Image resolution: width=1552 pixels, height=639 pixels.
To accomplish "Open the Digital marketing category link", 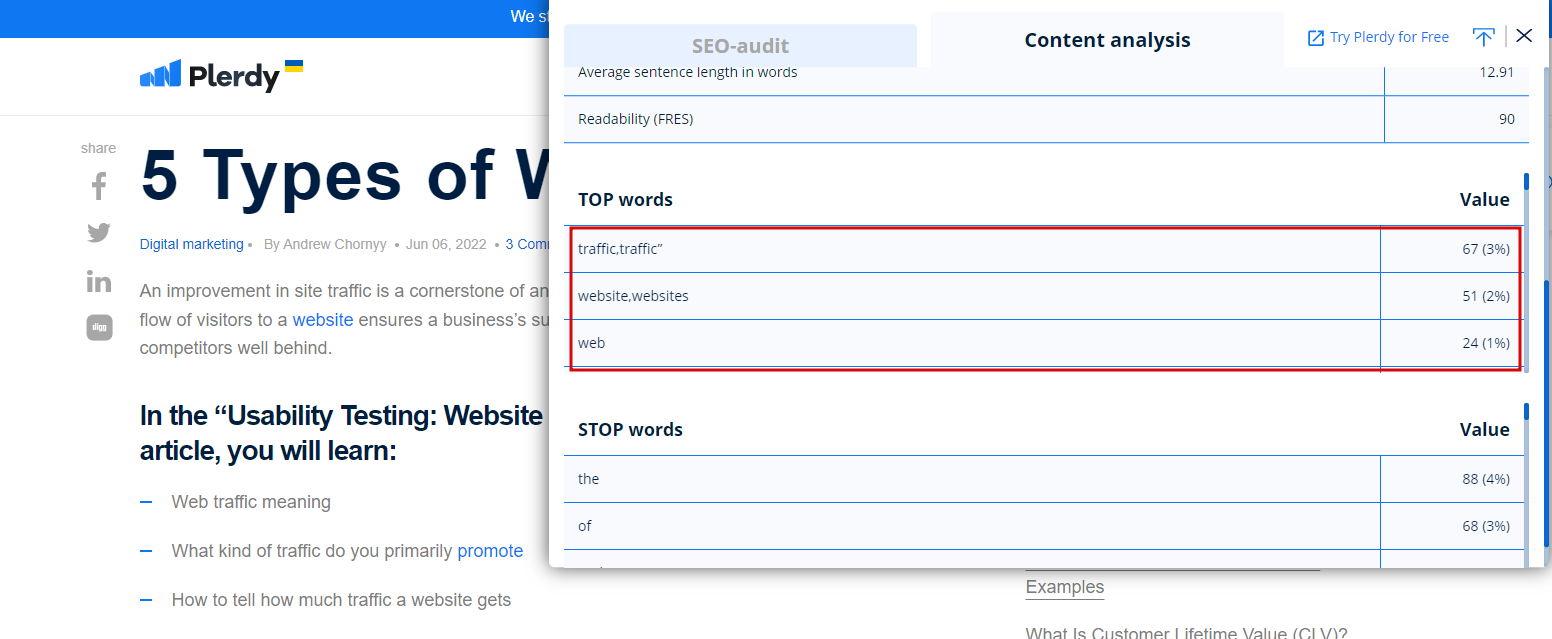I will (x=191, y=244).
